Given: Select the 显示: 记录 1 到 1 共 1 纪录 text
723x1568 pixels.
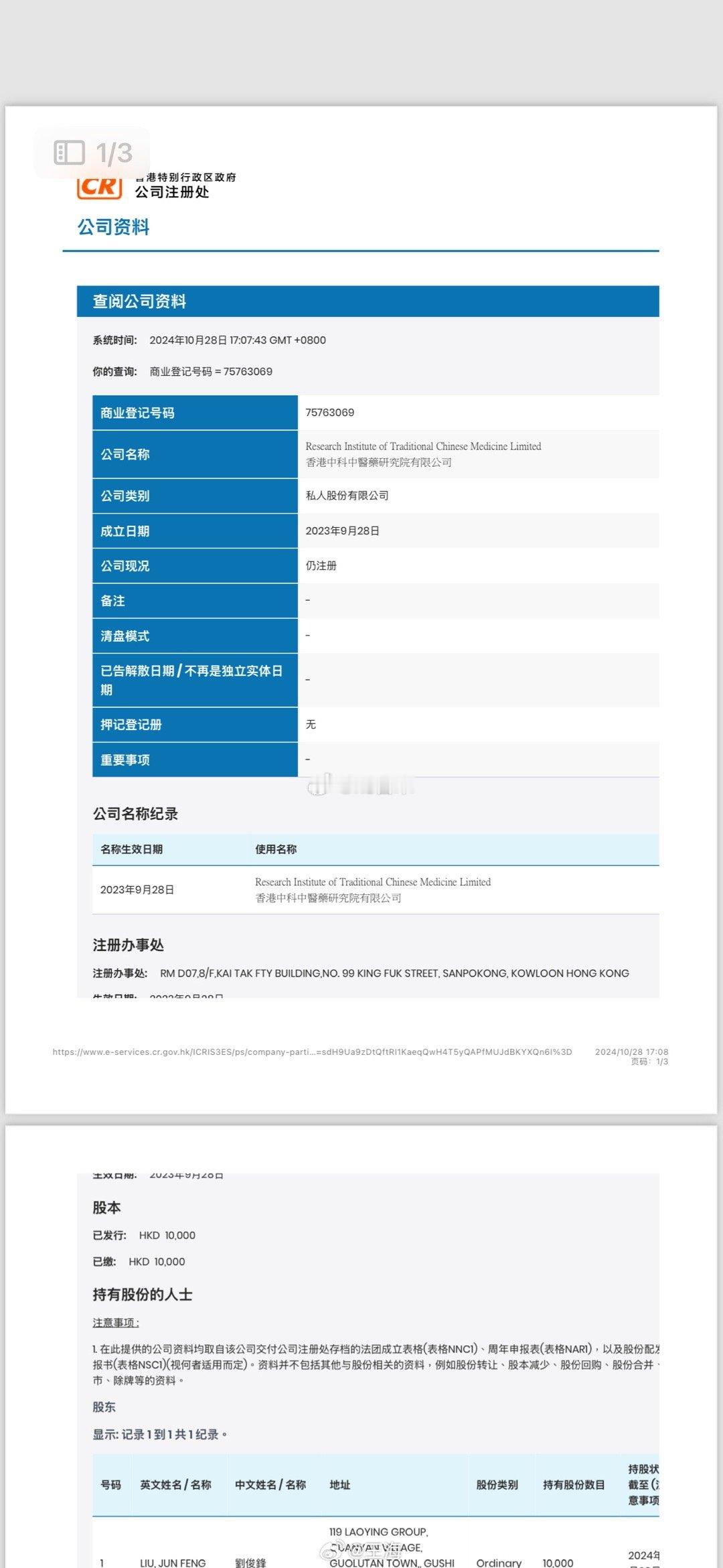Looking at the screenshot, I should (x=160, y=1434).
